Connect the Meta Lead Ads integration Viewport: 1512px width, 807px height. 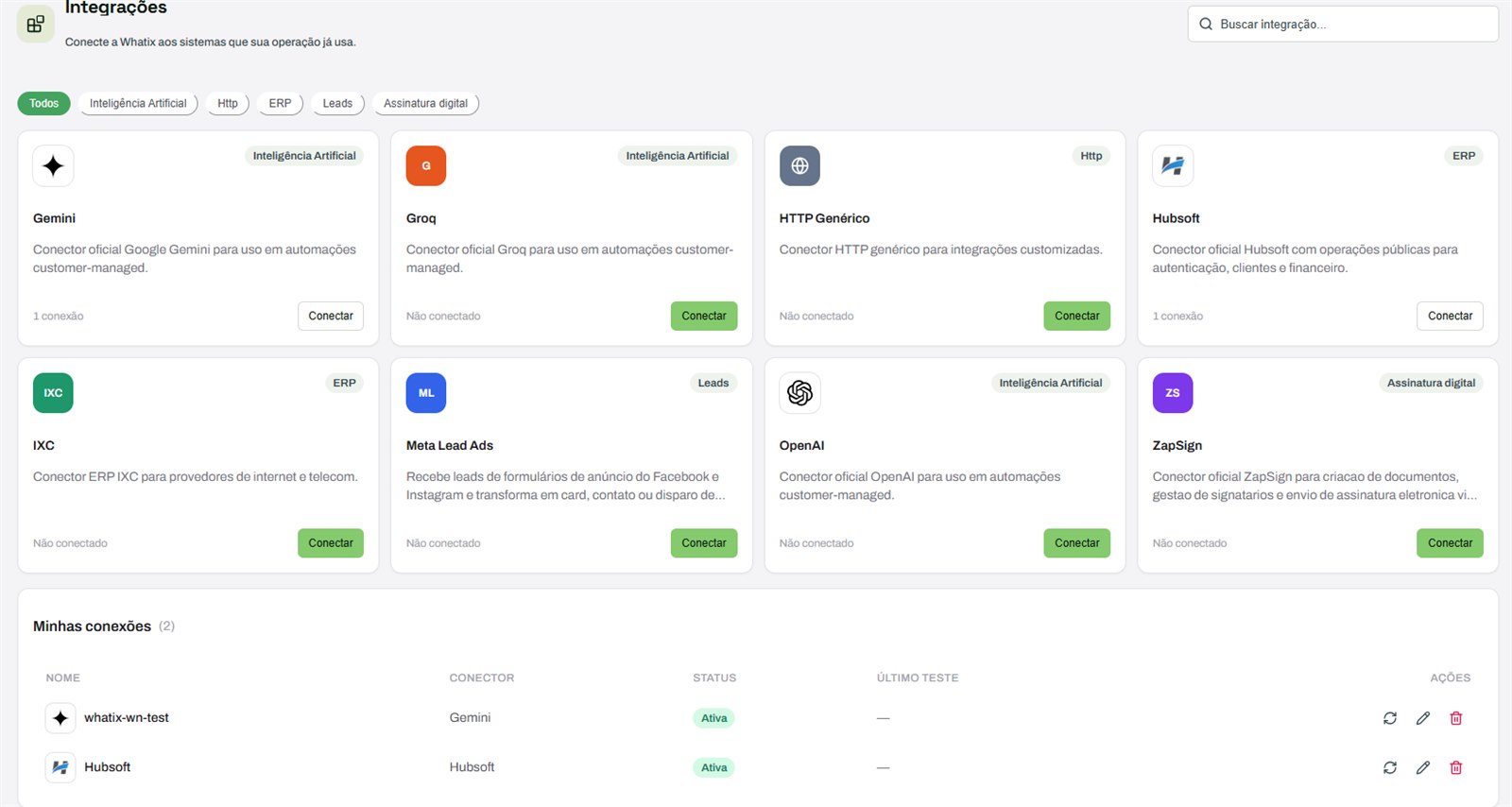(704, 543)
